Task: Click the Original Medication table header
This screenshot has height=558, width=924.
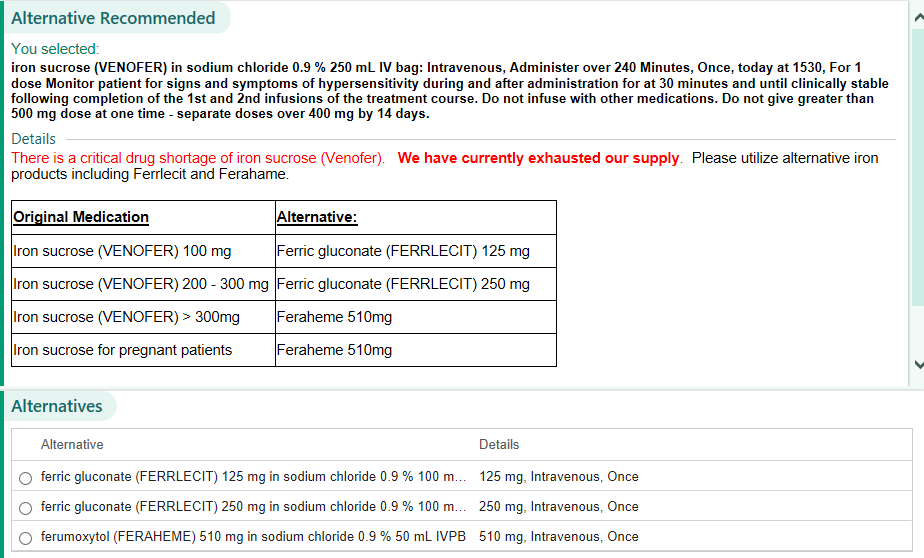Action: [x=81, y=217]
